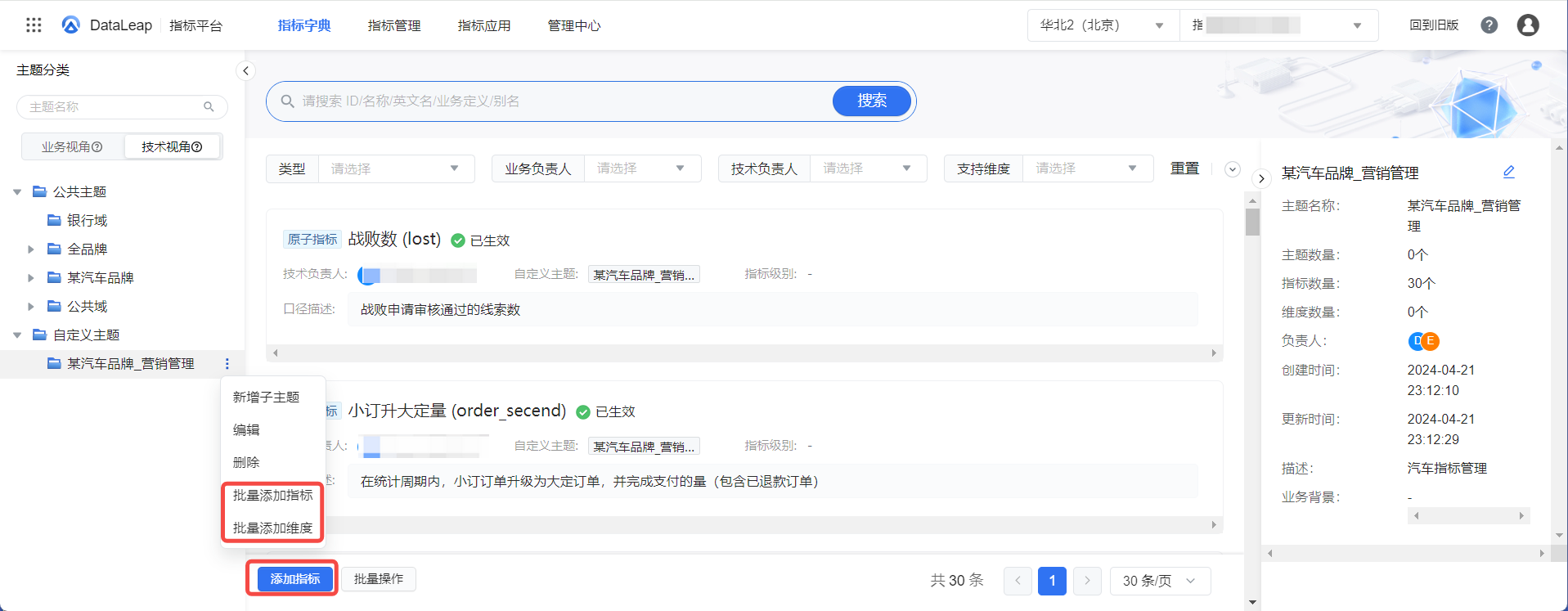1568x611 pixels.
Task: Click the 重置 filter reset button
Action: point(1184,168)
